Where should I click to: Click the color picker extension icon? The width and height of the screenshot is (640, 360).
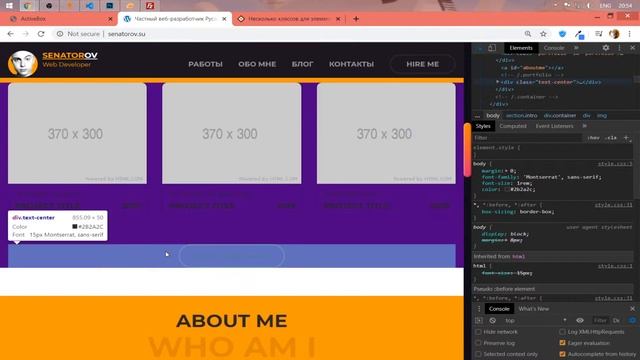pyautogui.click(x=580, y=34)
